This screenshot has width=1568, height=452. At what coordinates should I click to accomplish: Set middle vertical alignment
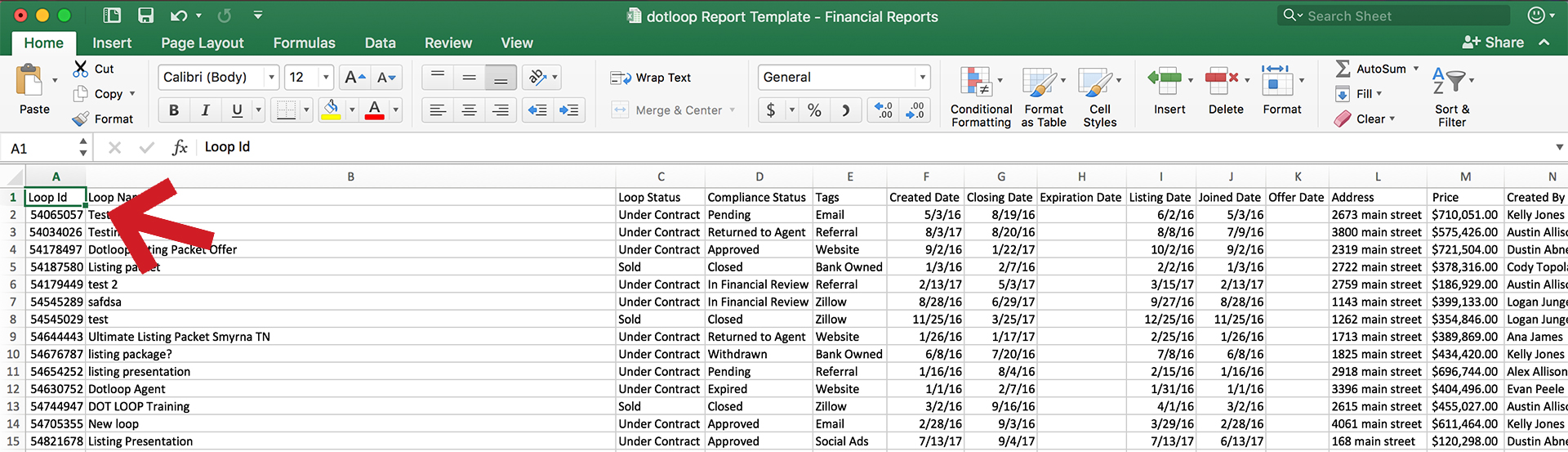(x=469, y=78)
